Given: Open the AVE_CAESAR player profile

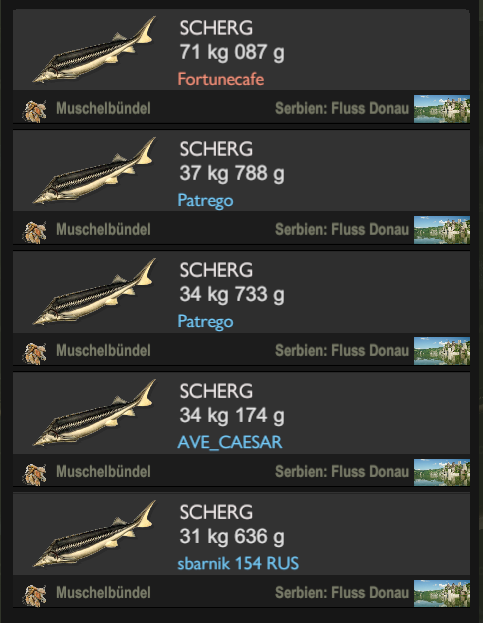Looking at the screenshot, I should [230, 443].
